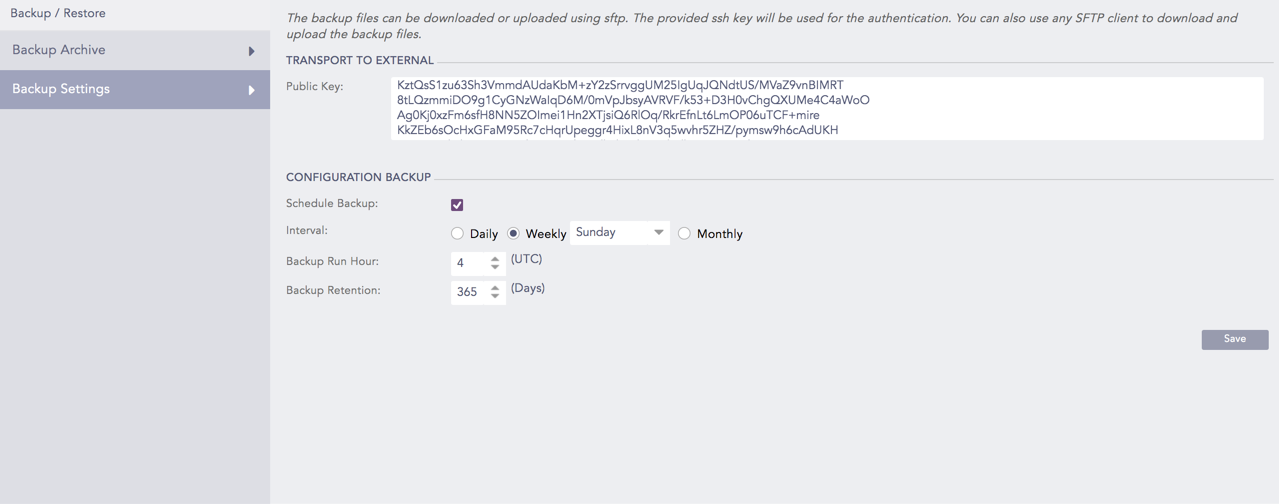Click the Transport to External section header
This screenshot has width=1279, height=504.
(x=360, y=60)
